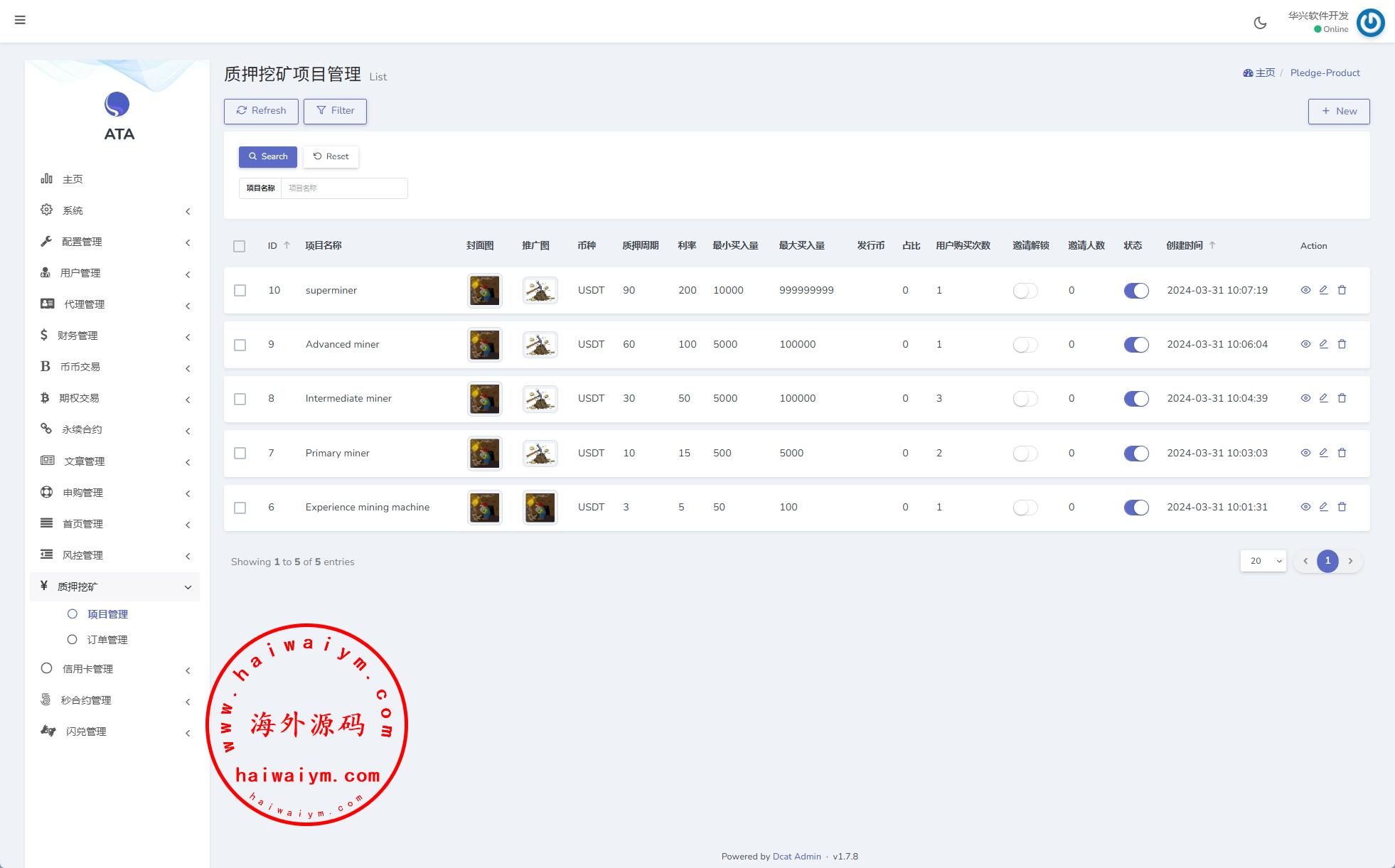Click the Refresh button
Image resolution: width=1395 pixels, height=868 pixels.
[x=261, y=111]
